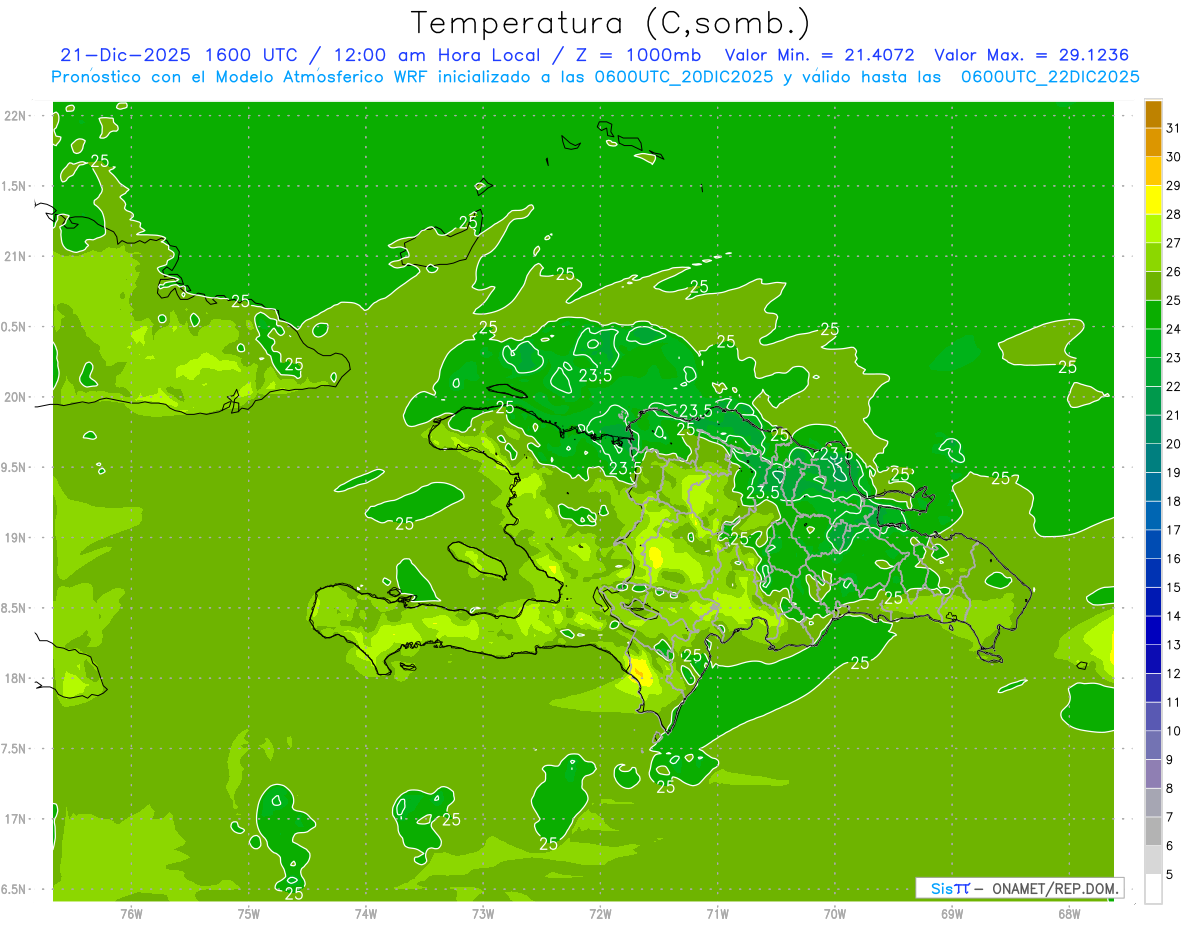Click the dark blue colorbar segment between 14 and 15
The height and width of the screenshot is (927, 1200).
pyautogui.click(x=1153, y=601)
